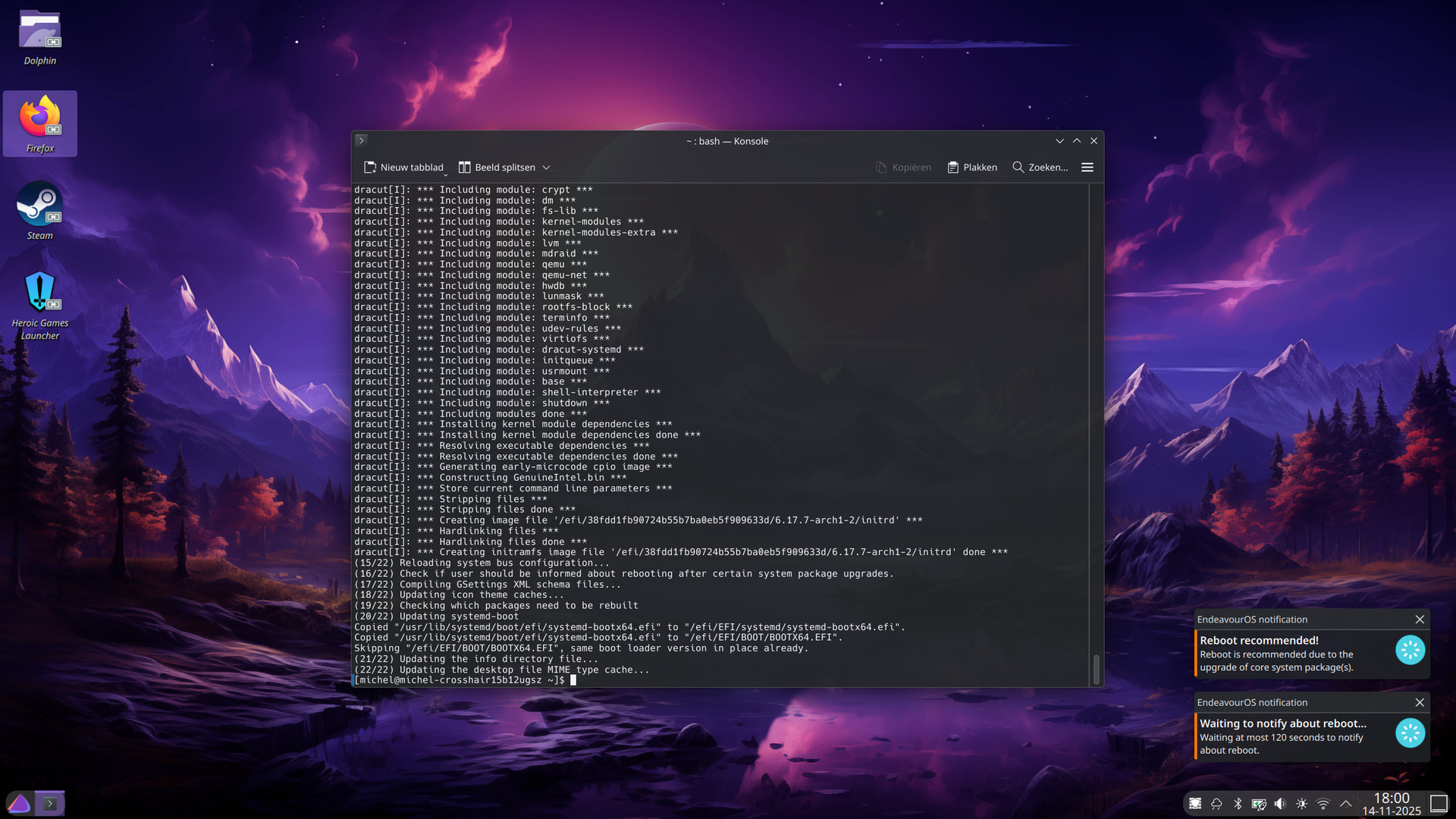Open the weather cloud tray icon
This screenshot has width=1456, height=819.
pyautogui.click(x=1216, y=804)
